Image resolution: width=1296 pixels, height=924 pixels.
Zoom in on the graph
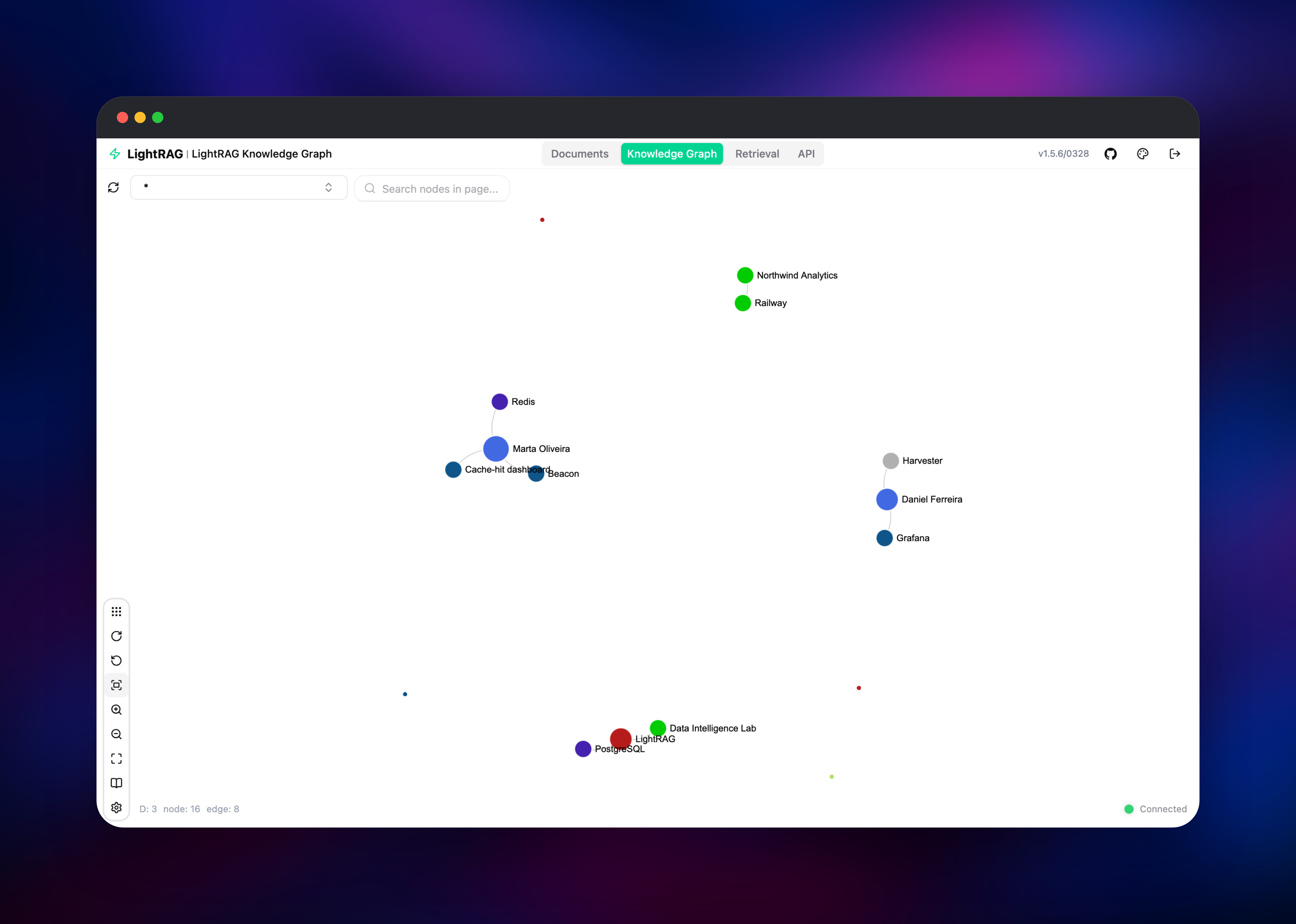point(116,709)
